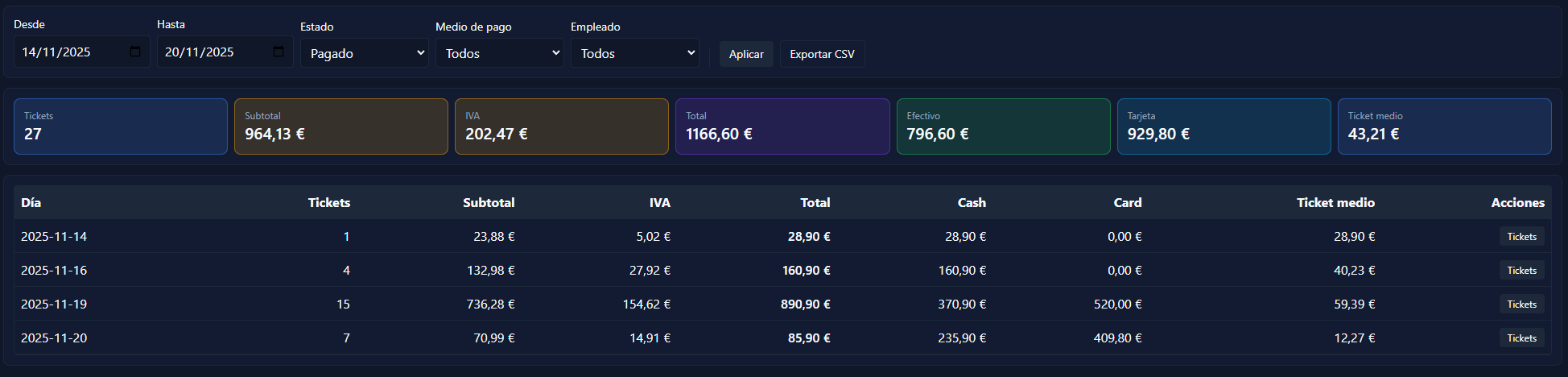Show Tickets for 2025-11-19 row
1568x377 pixels.
tap(1521, 304)
